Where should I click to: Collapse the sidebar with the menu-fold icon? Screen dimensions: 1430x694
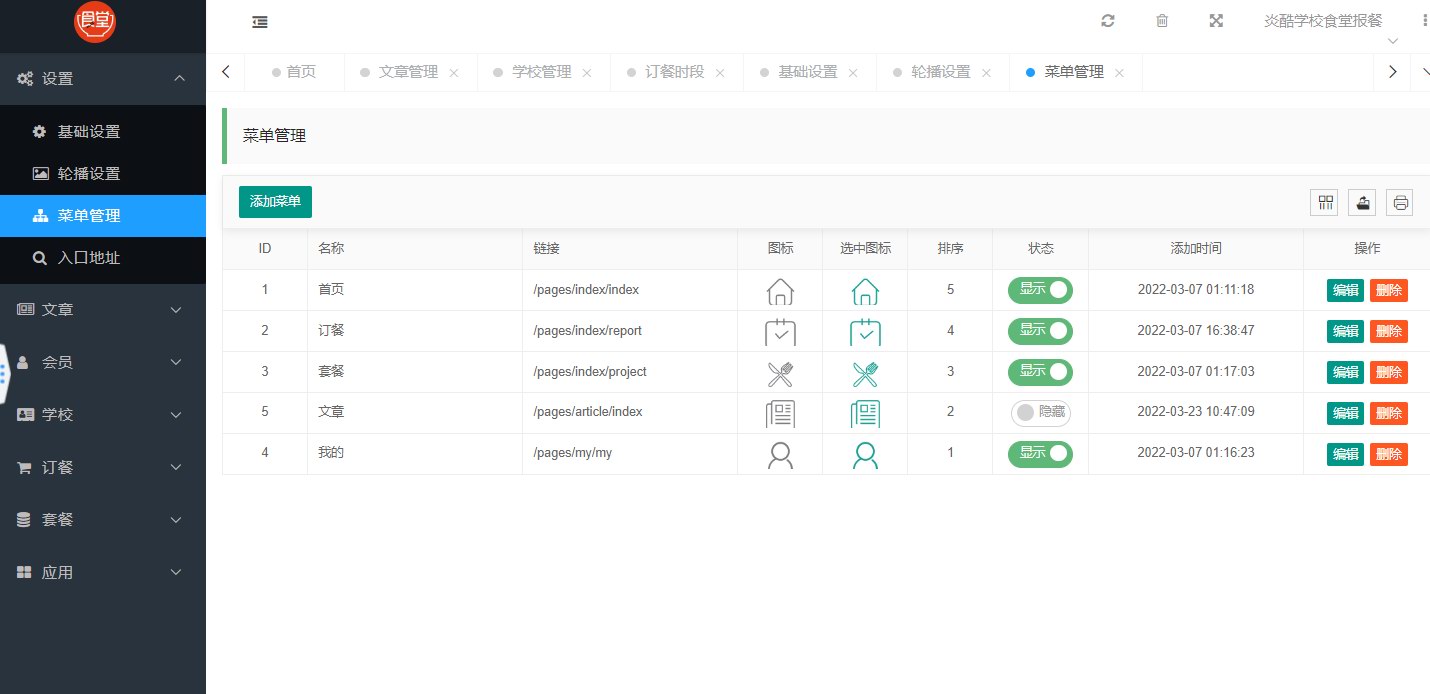tap(259, 22)
